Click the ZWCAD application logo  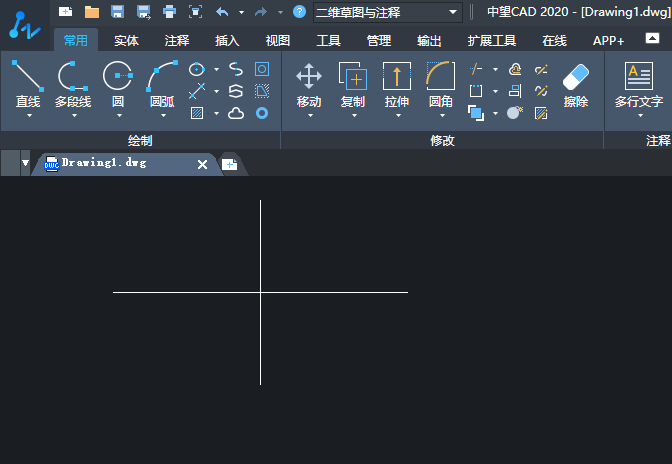(24, 25)
